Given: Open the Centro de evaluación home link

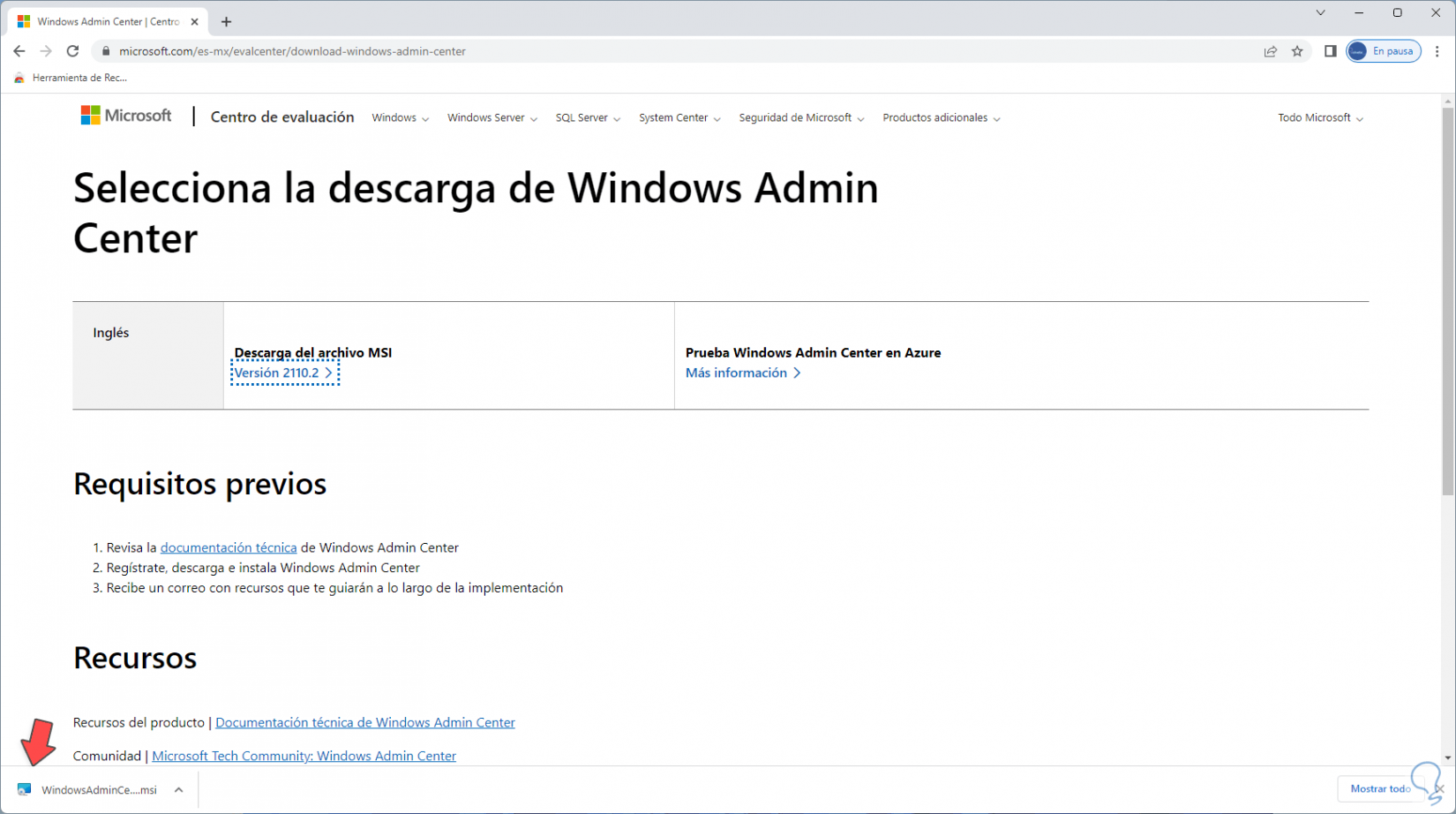Looking at the screenshot, I should pos(282,117).
